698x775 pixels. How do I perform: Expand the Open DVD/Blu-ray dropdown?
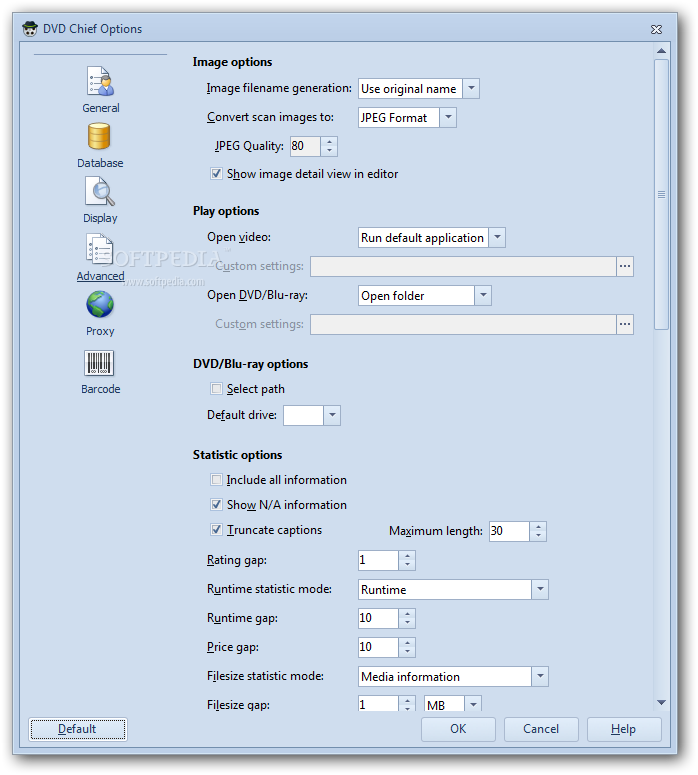(x=483, y=296)
